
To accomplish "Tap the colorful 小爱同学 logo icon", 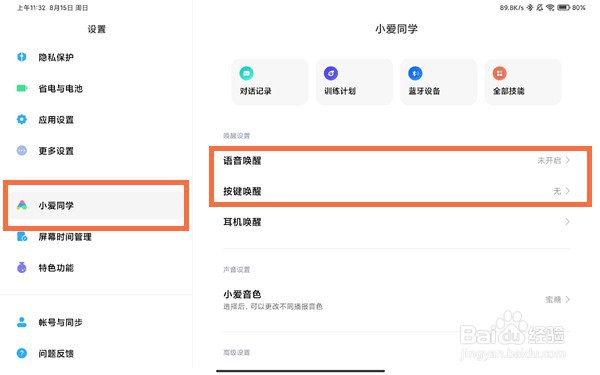I will pyautogui.click(x=22, y=205).
